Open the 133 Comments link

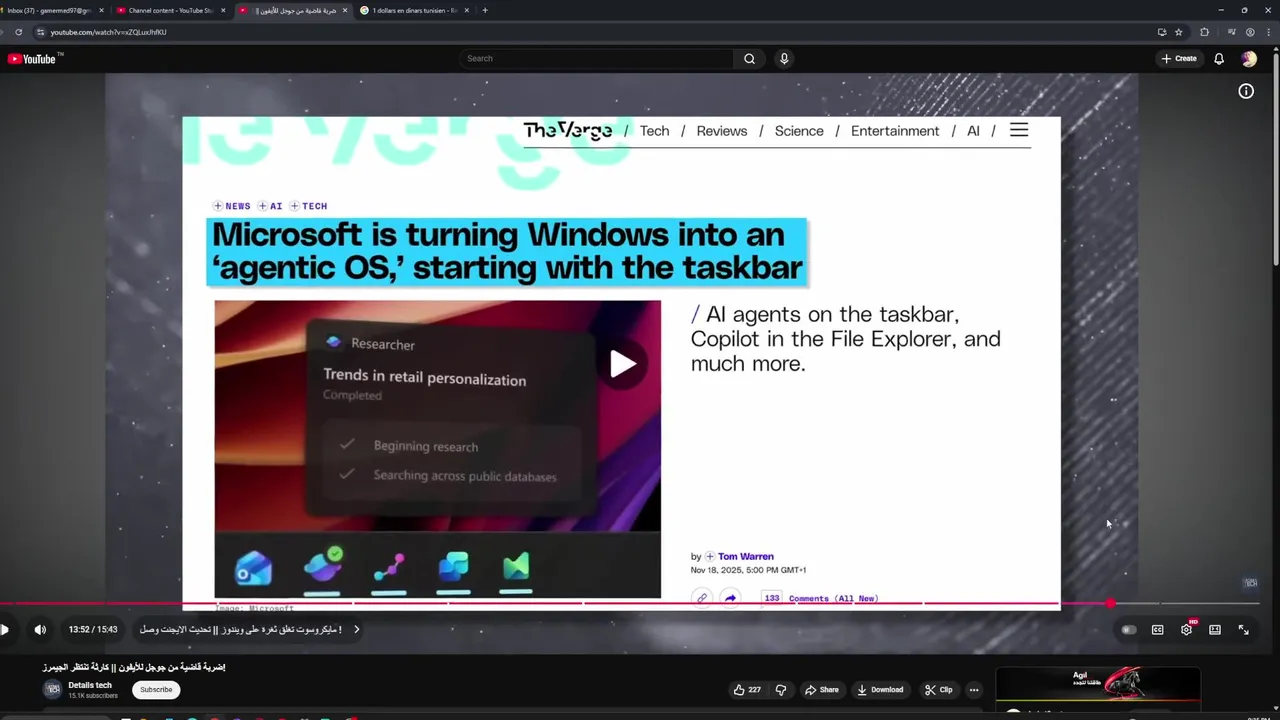tap(821, 598)
